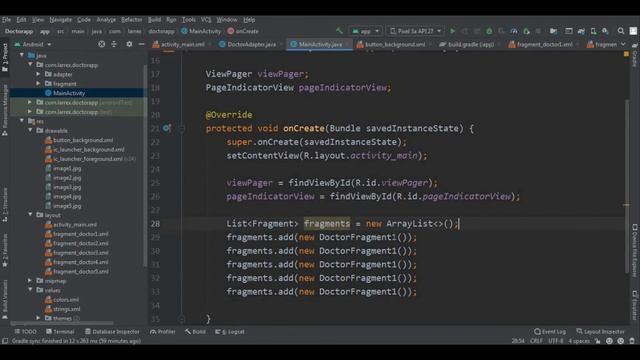Click the Profile app gauge icon
Viewport: 640px width, 360px height.
point(514,31)
